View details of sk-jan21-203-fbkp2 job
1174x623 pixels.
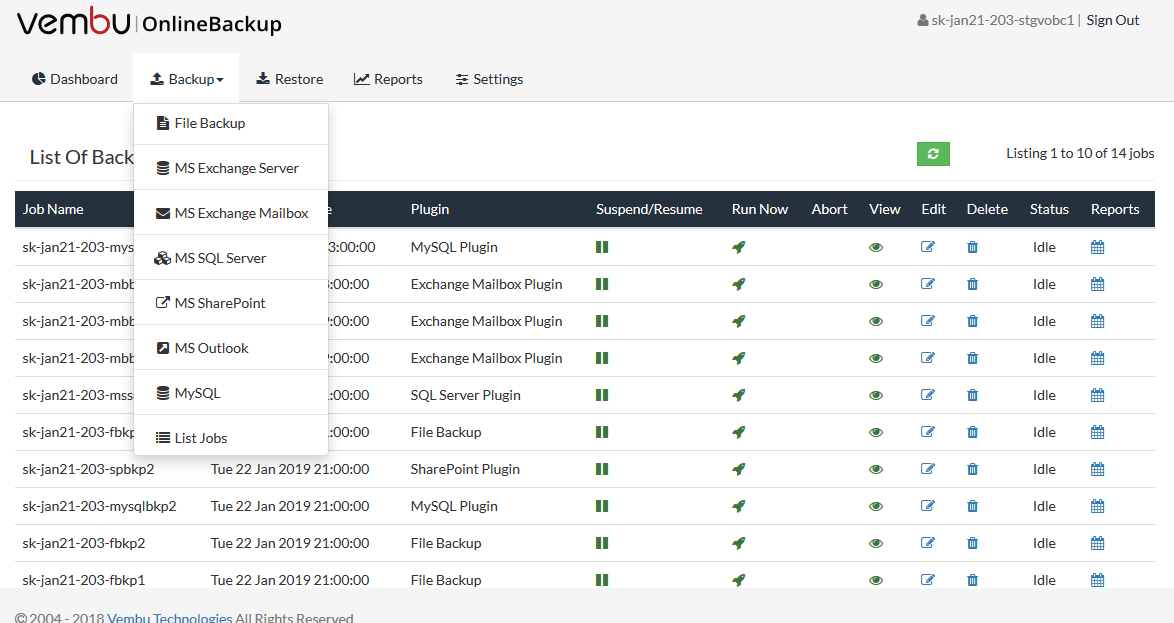point(876,544)
